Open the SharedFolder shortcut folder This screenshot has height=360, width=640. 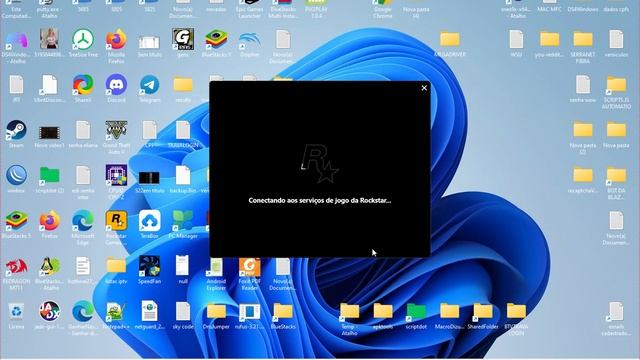(x=483, y=312)
